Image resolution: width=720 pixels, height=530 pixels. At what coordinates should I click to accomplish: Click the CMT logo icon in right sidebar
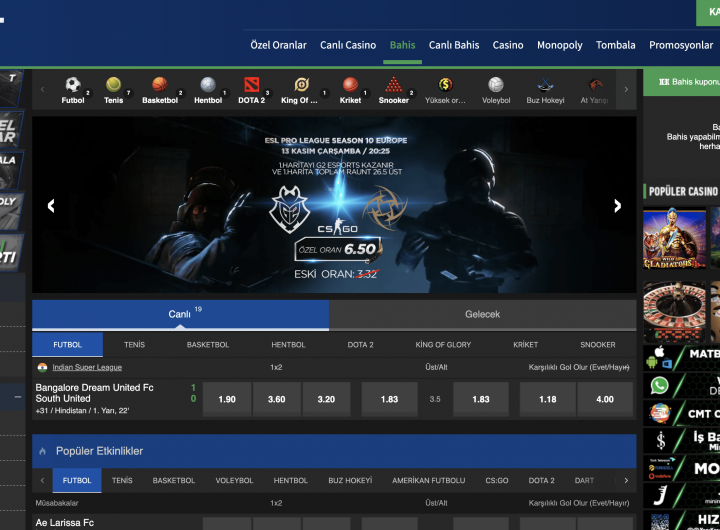660,413
